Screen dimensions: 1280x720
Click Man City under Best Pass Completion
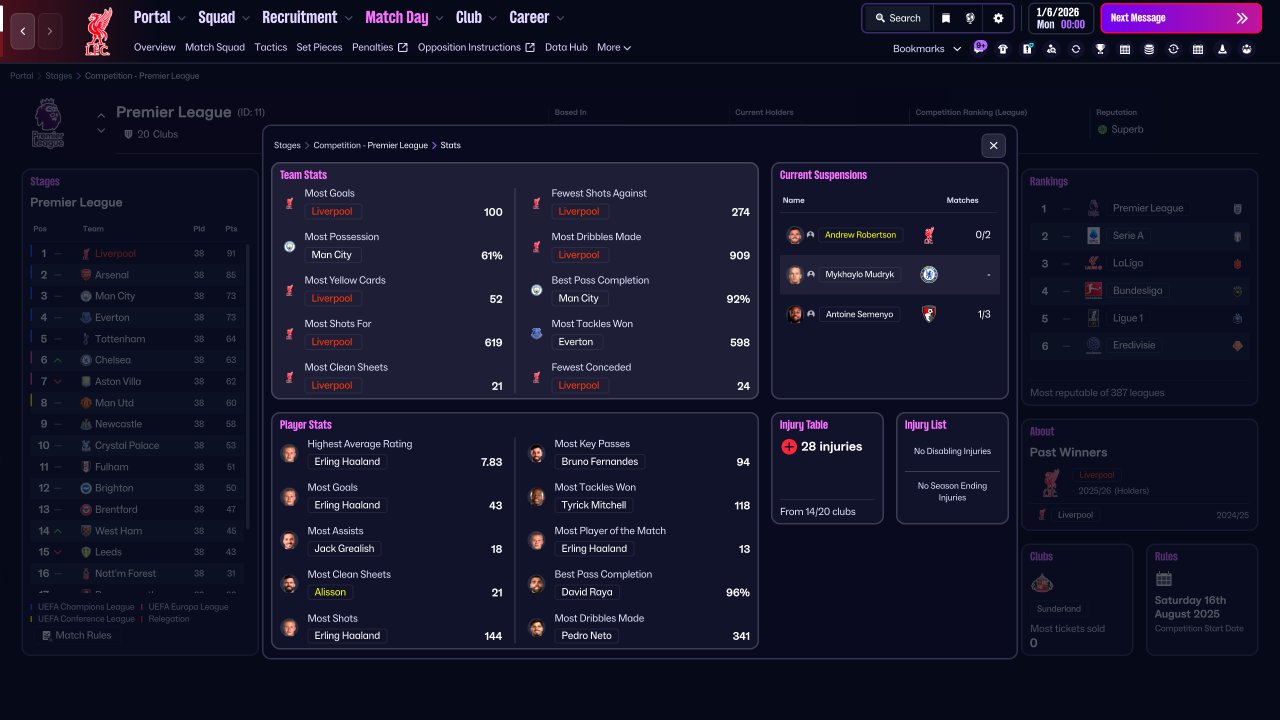click(x=579, y=298)
